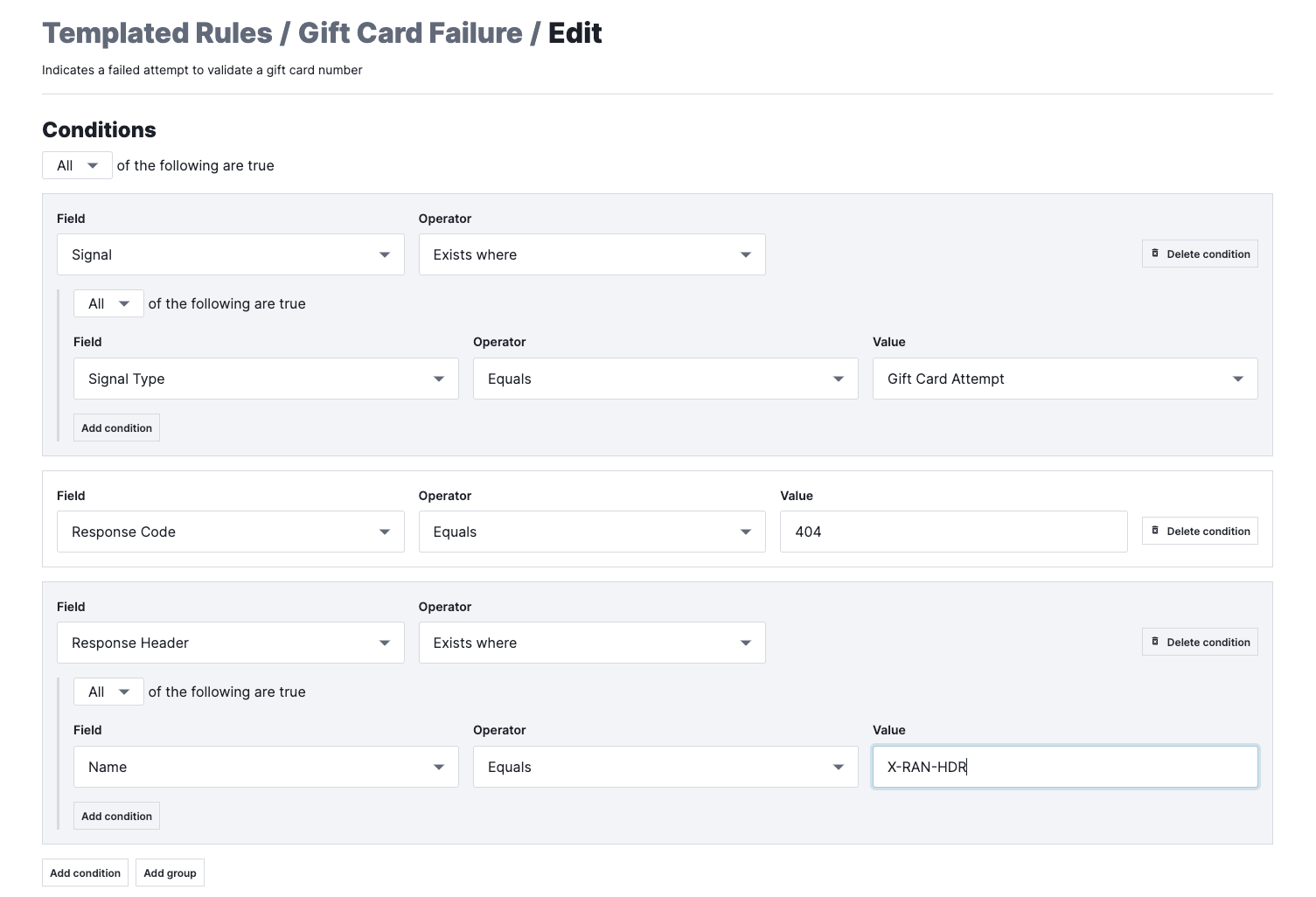
Task: Click the trash icon beside the Signal condition's Delete
Action: coord(1156,254)
